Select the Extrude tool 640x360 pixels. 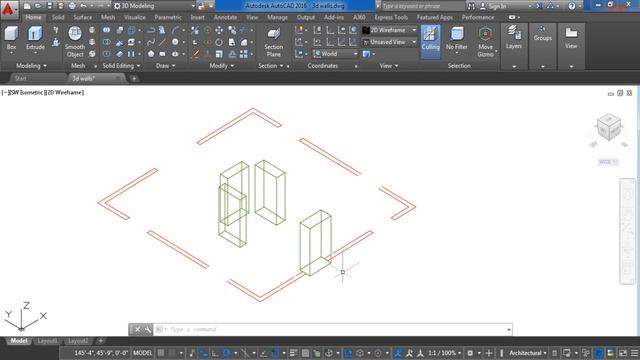click(35, 39)
